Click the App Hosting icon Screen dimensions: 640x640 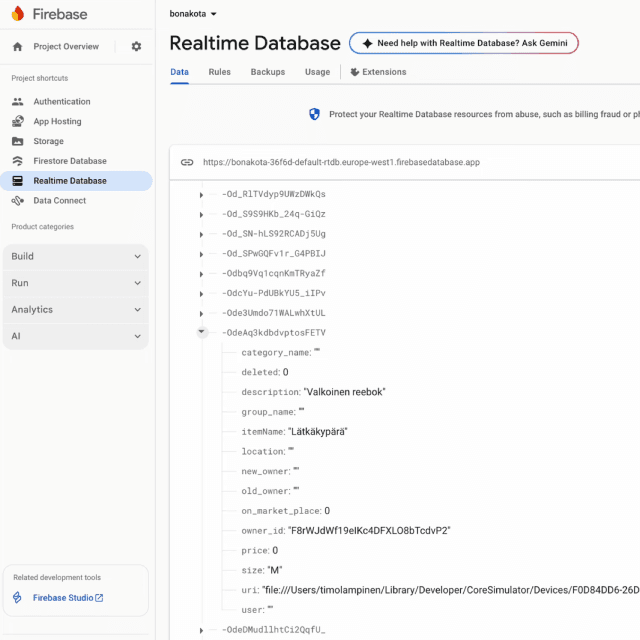click(x=18, y=121)
